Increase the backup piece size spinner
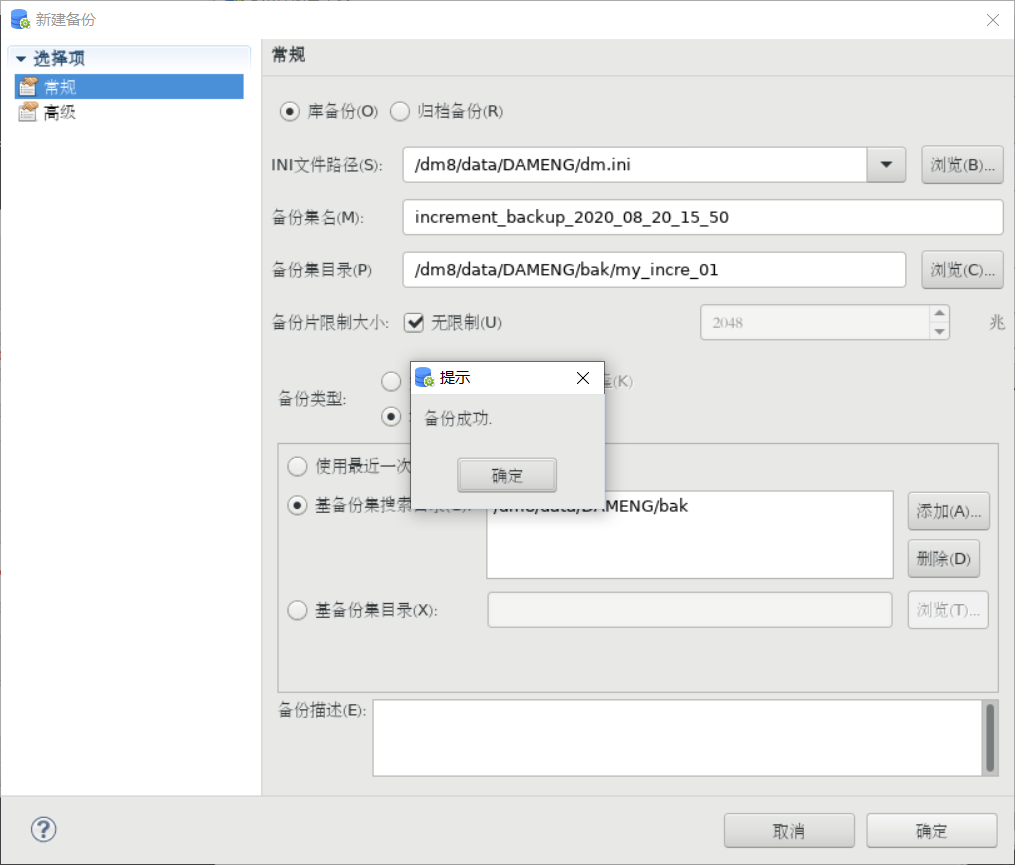1015x865 pixels. [939, 313]
